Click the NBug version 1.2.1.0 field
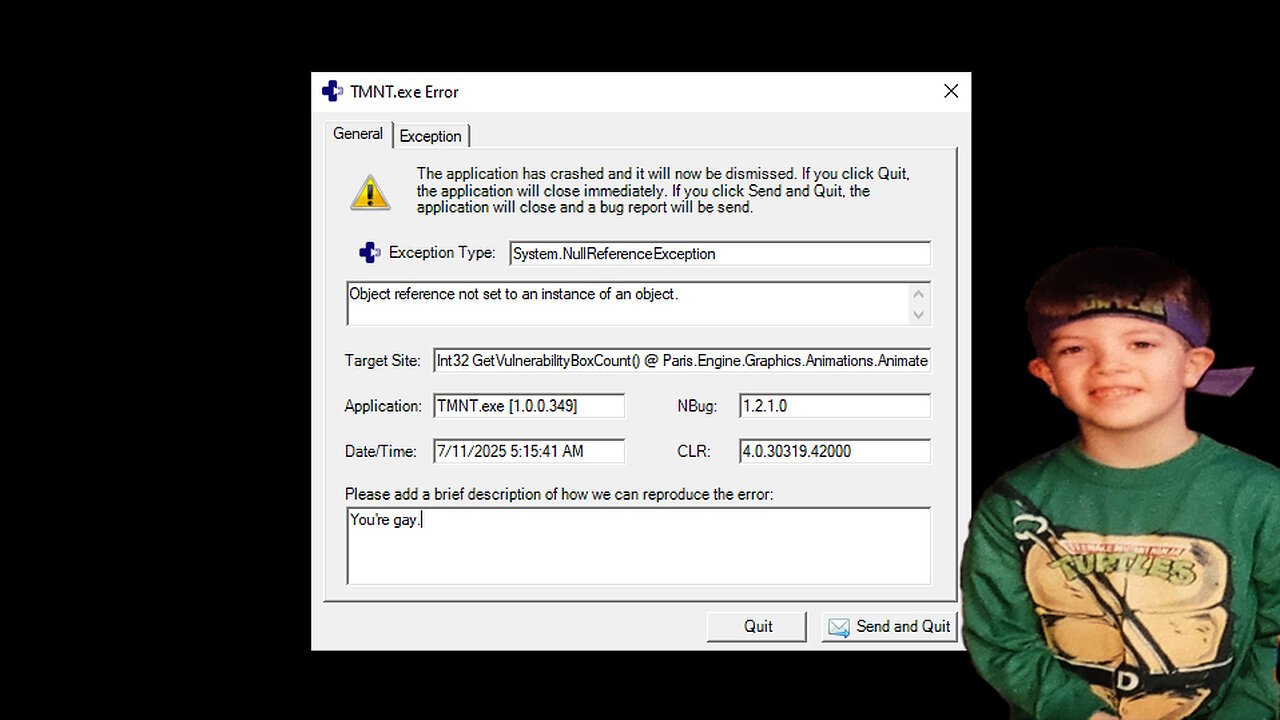 (835, 406)
